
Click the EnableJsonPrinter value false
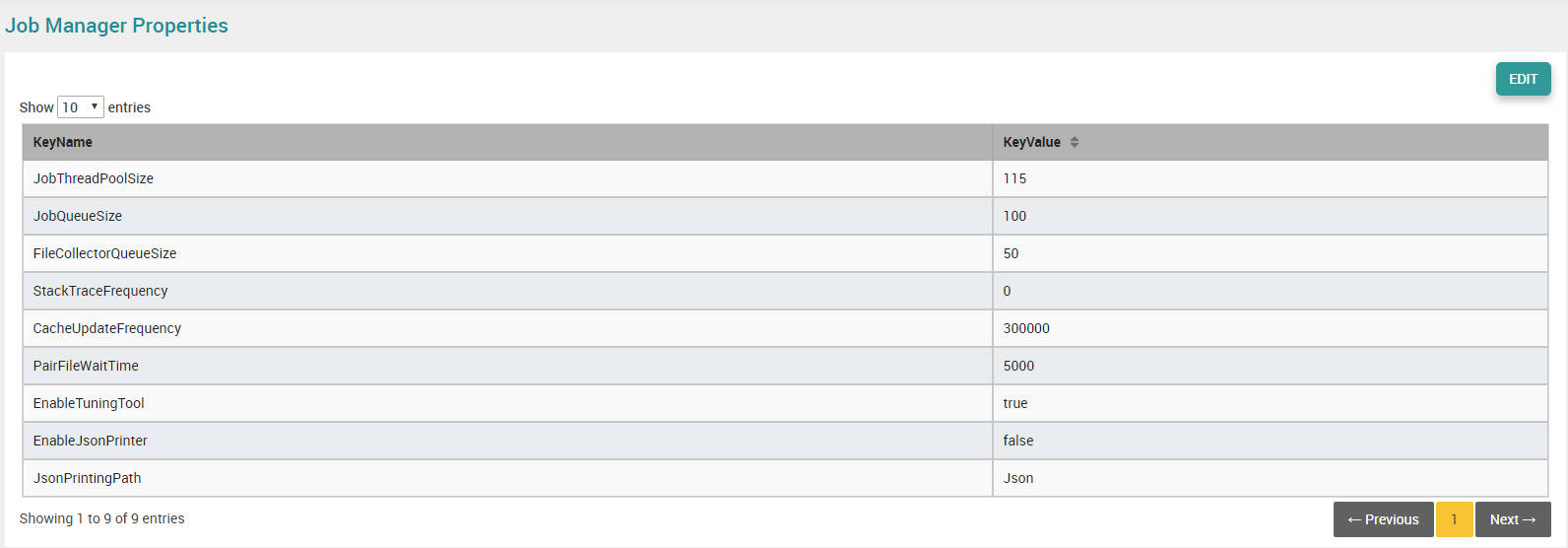click(1018, 441)
